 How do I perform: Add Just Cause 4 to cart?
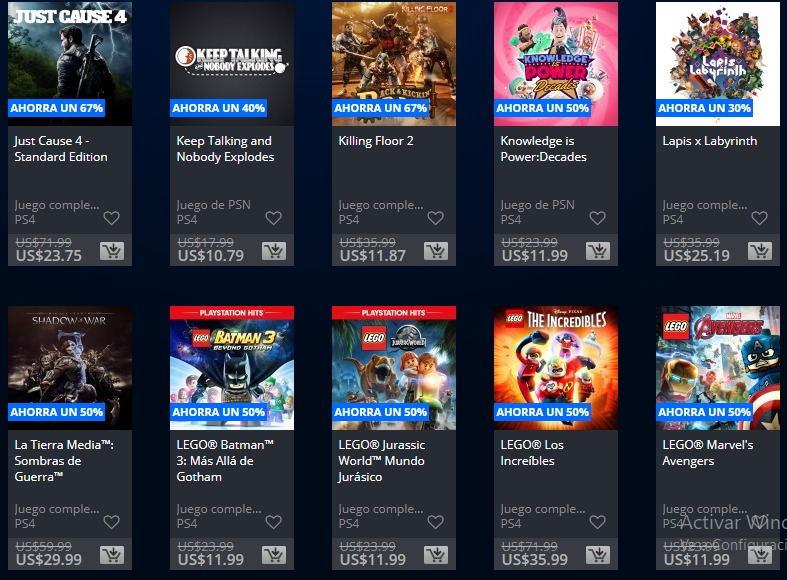pos(112,250)
